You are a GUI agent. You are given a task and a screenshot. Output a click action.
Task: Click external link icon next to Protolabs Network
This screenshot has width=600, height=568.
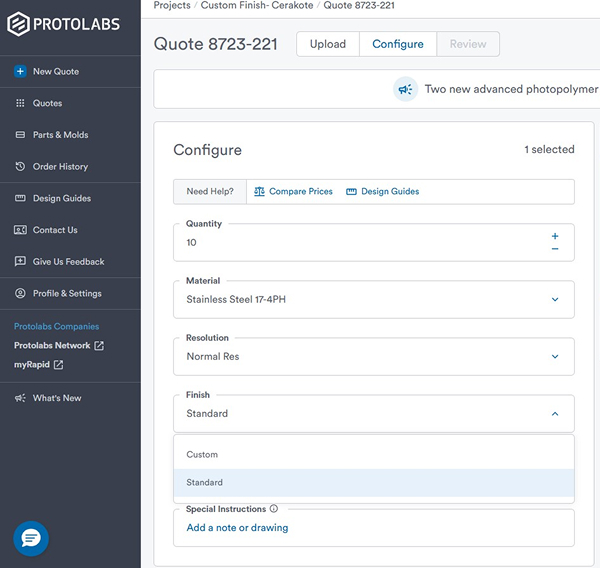(x=99, y=345)
